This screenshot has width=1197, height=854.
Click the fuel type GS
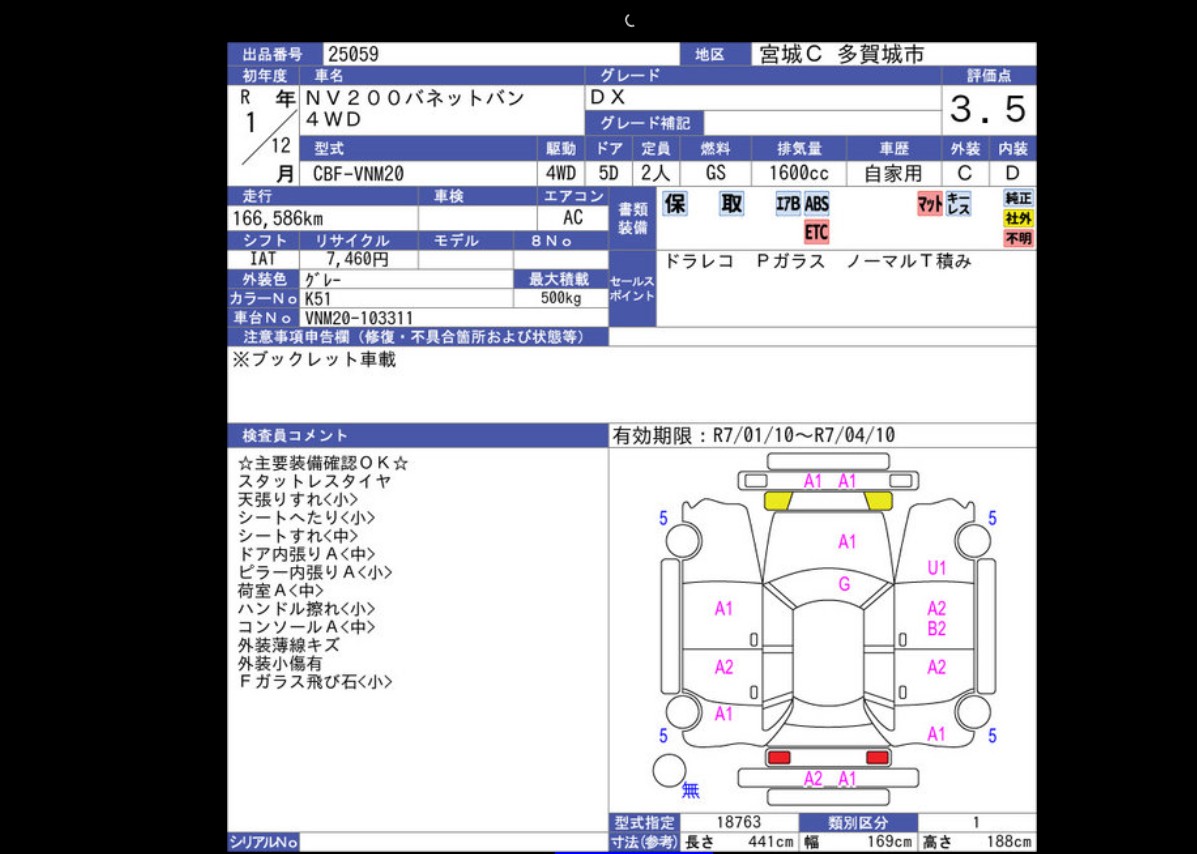[715, 173]
